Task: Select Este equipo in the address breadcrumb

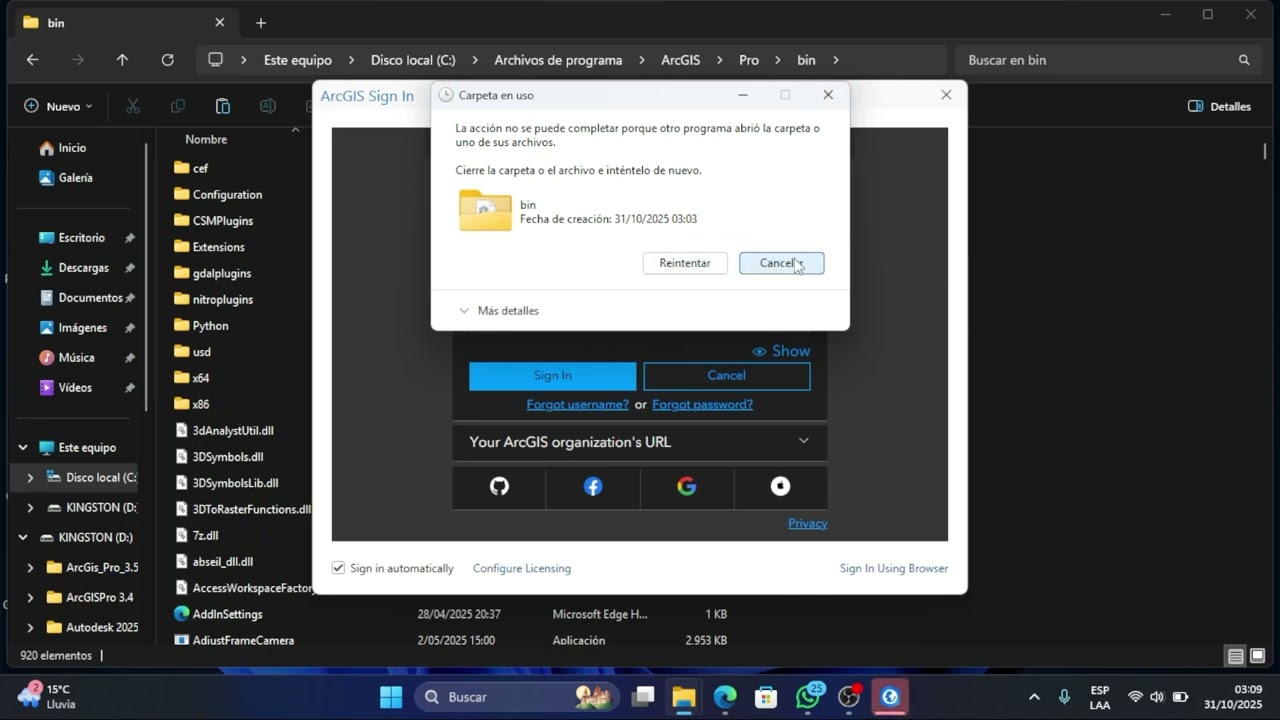Action: [x=297, y=60]
